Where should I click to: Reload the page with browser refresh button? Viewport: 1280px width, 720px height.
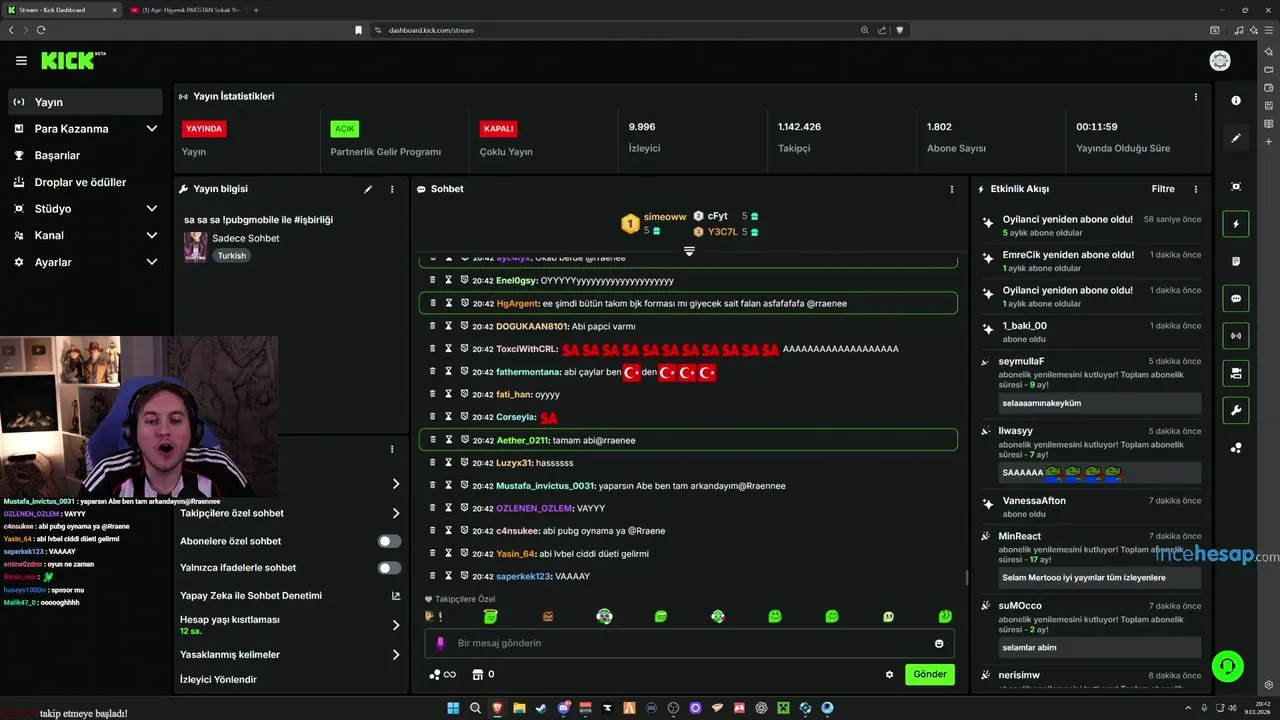coord(40,30)
